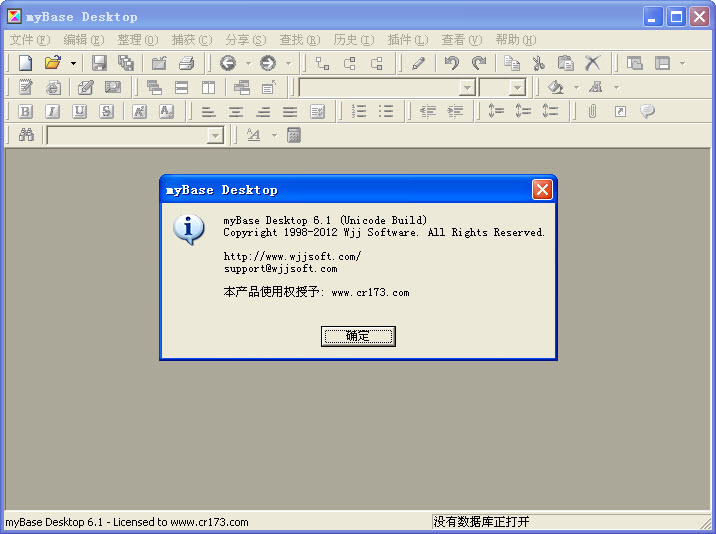Toggle Underline formatting
716x534 pixels.
(x=79, y=111)
